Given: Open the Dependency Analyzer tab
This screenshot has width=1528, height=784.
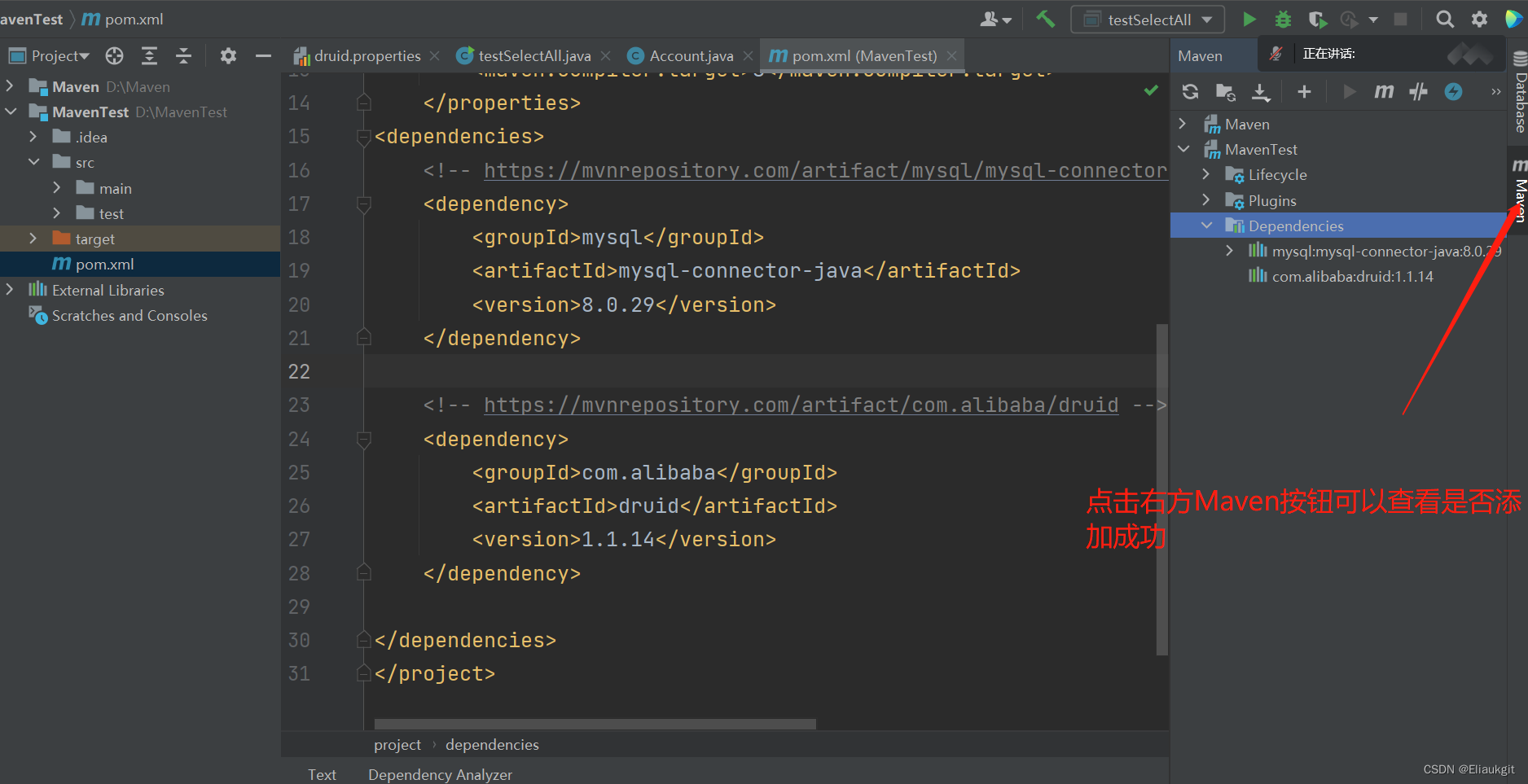Looking at the screenshot, I should coord(440,774).
